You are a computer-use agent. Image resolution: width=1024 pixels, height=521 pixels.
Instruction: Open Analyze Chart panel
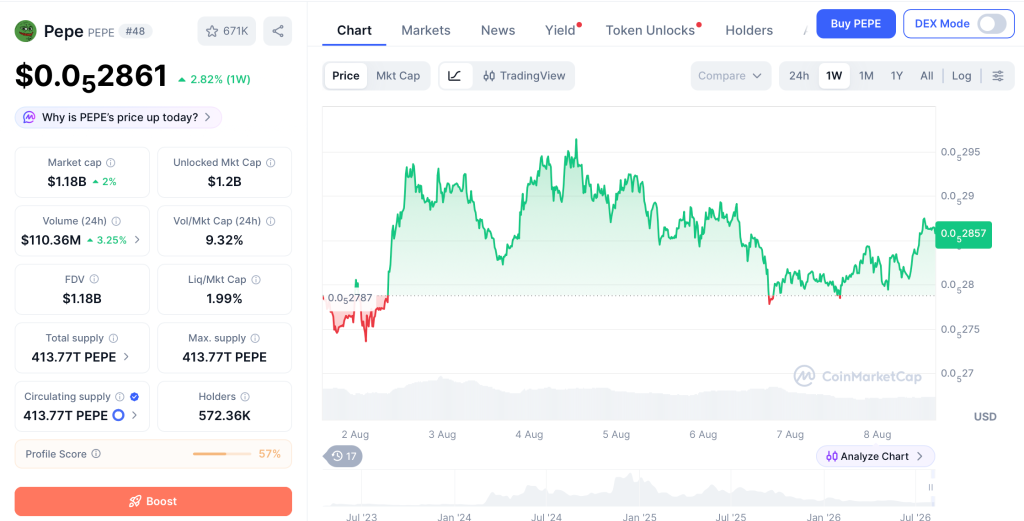point(875,456)
